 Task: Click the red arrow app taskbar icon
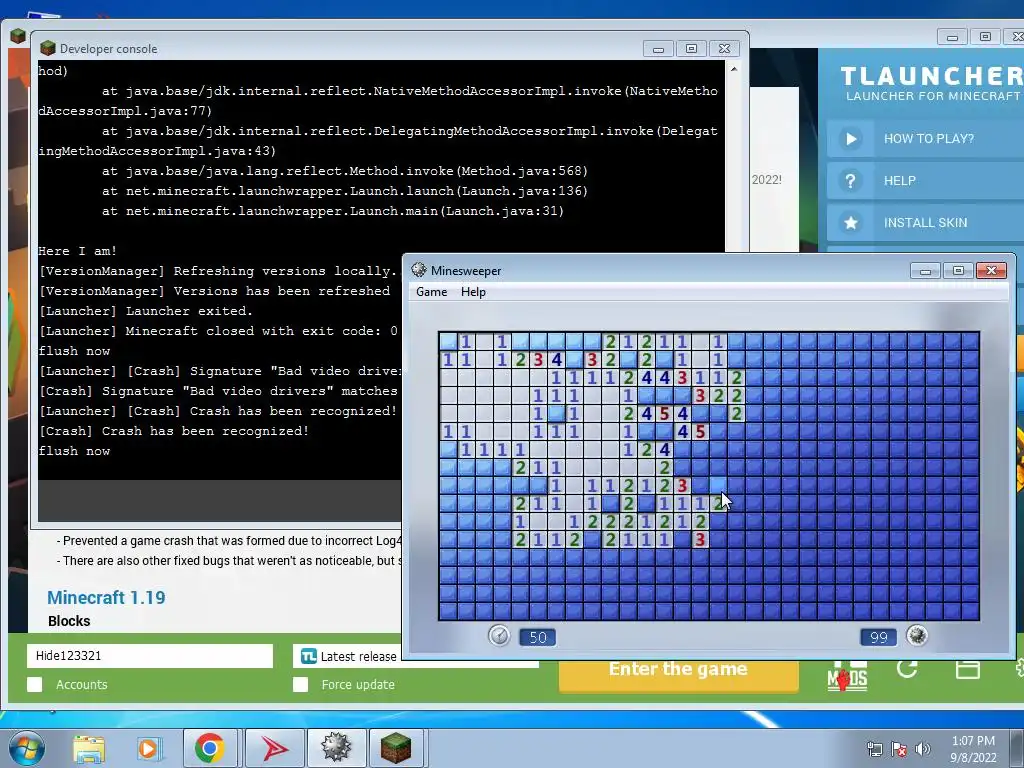pos(274,748)
